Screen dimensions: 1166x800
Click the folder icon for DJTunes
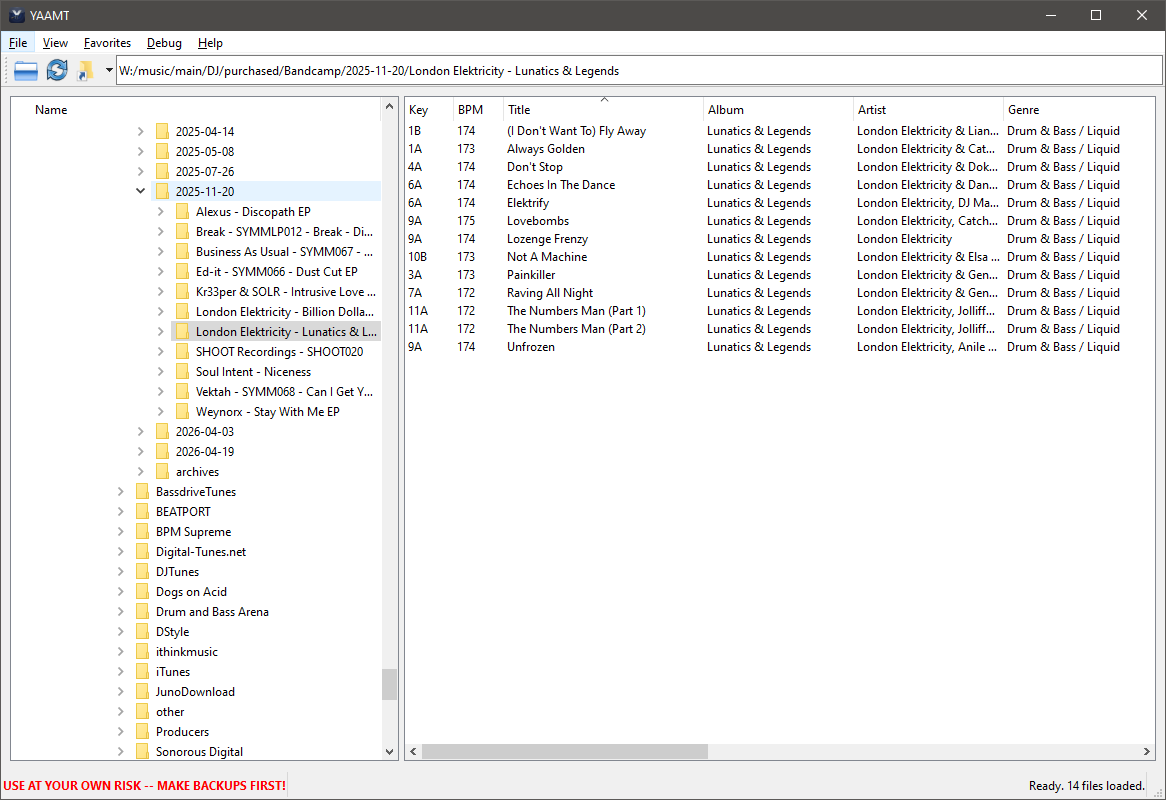(x=142, y=572)
